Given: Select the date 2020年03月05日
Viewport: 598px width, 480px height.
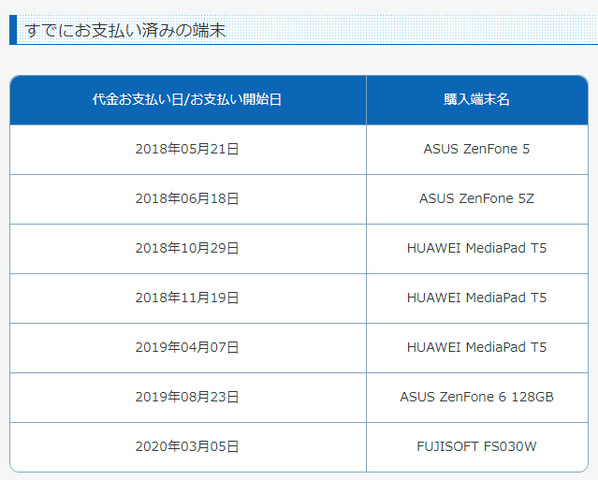Looking at the screenshot, I should [187, 446].
